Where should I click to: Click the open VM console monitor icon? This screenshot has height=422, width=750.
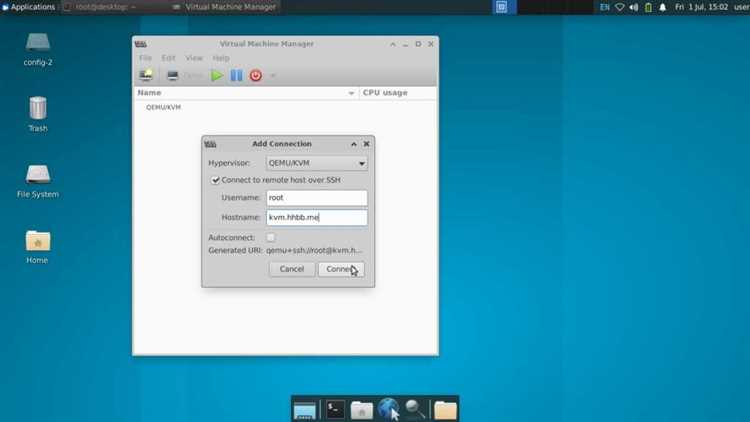(x=173, y=76)
